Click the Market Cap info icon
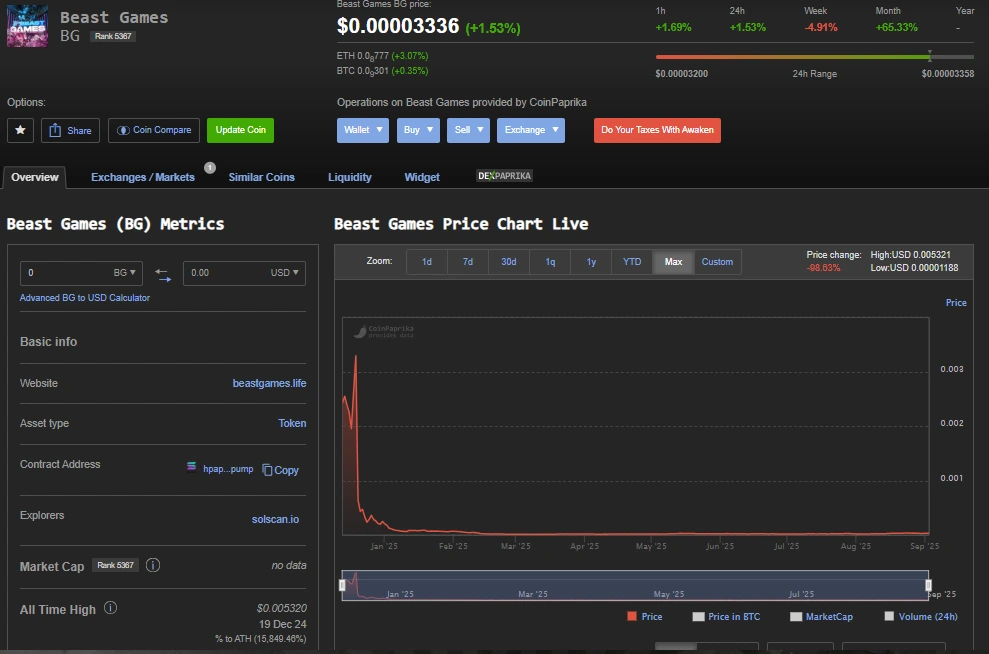 [153, 565]
